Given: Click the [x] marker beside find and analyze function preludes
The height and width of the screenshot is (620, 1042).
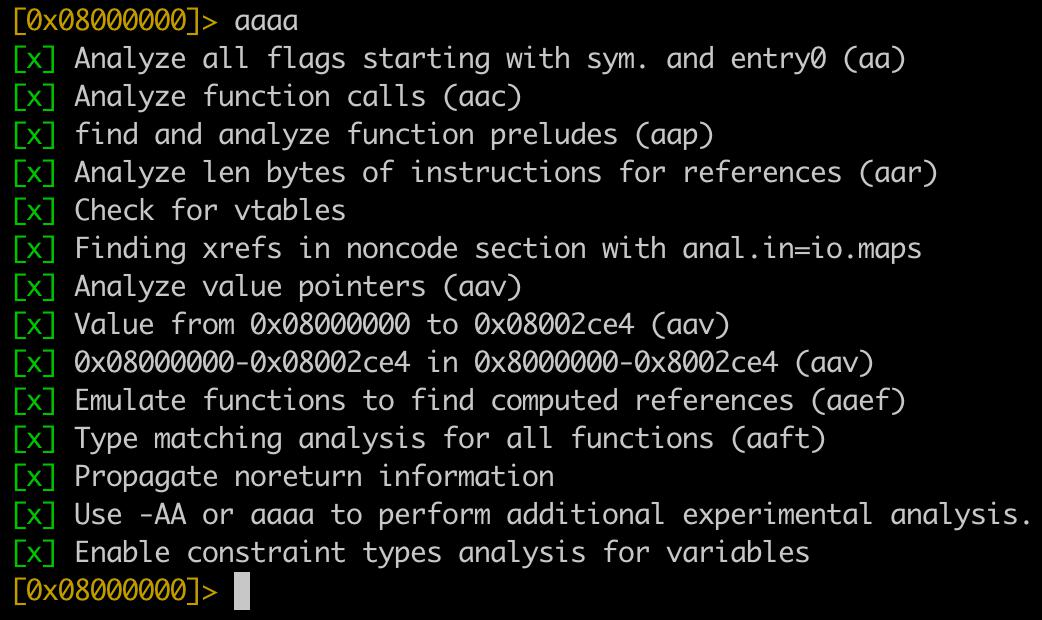Looking at the screenshot, I should [x=35, y=136].
